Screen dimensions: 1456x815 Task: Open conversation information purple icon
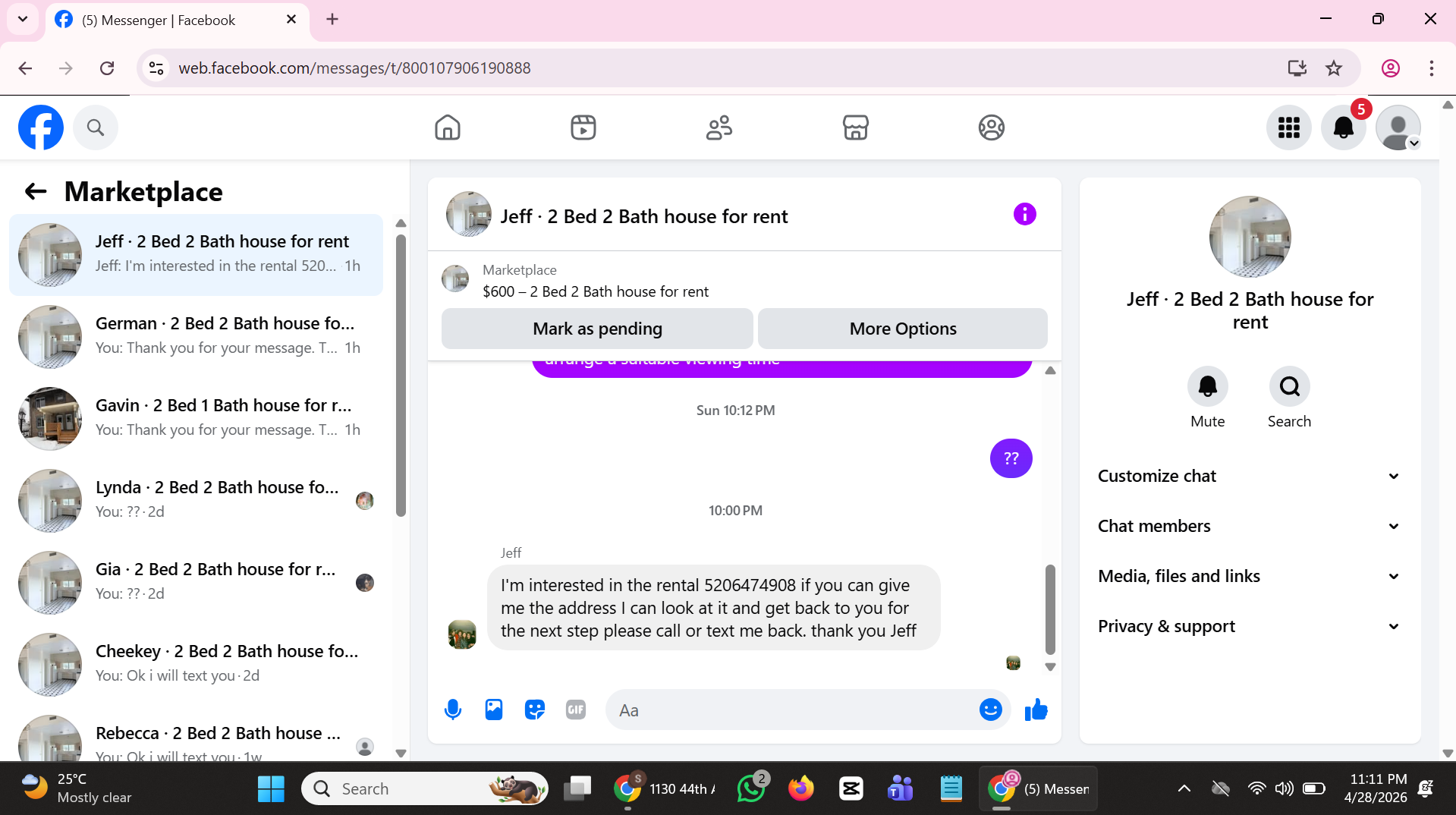tap(1024, 215)
